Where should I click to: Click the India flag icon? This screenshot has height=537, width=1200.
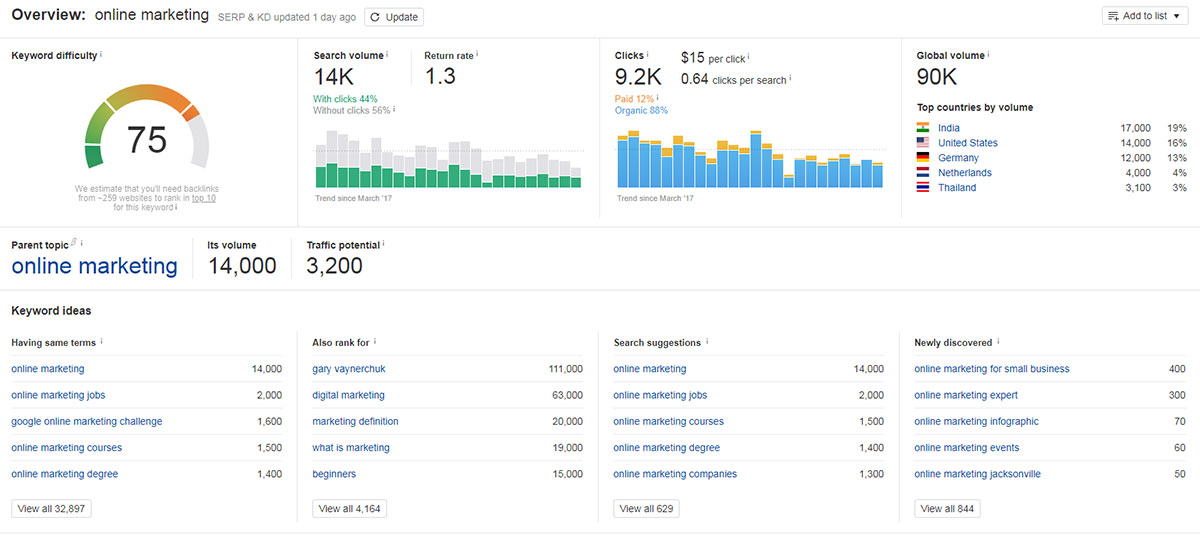point(922,128)
